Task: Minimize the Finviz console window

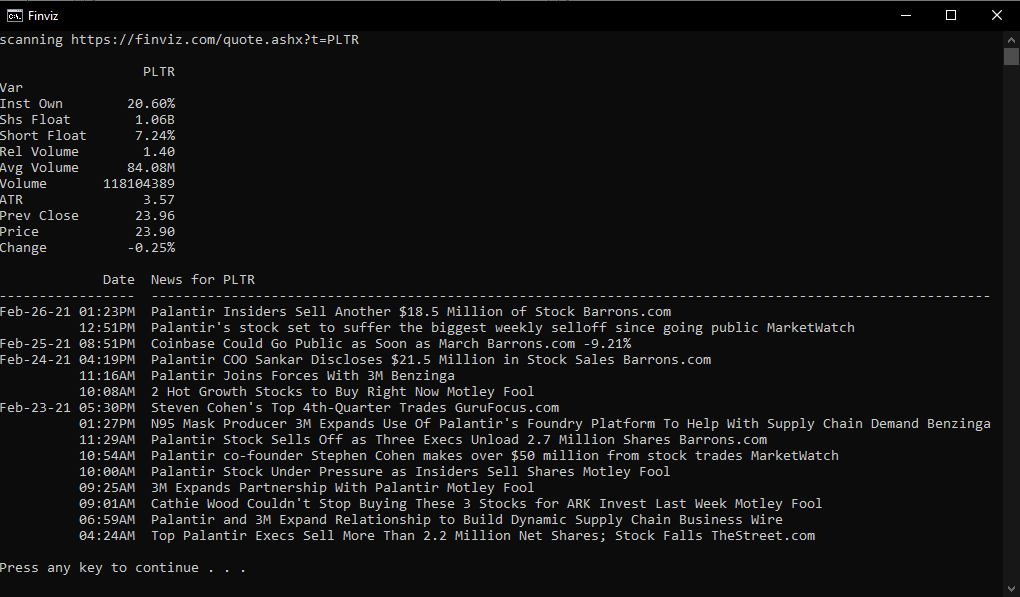Action: click(x=906, y=16)
